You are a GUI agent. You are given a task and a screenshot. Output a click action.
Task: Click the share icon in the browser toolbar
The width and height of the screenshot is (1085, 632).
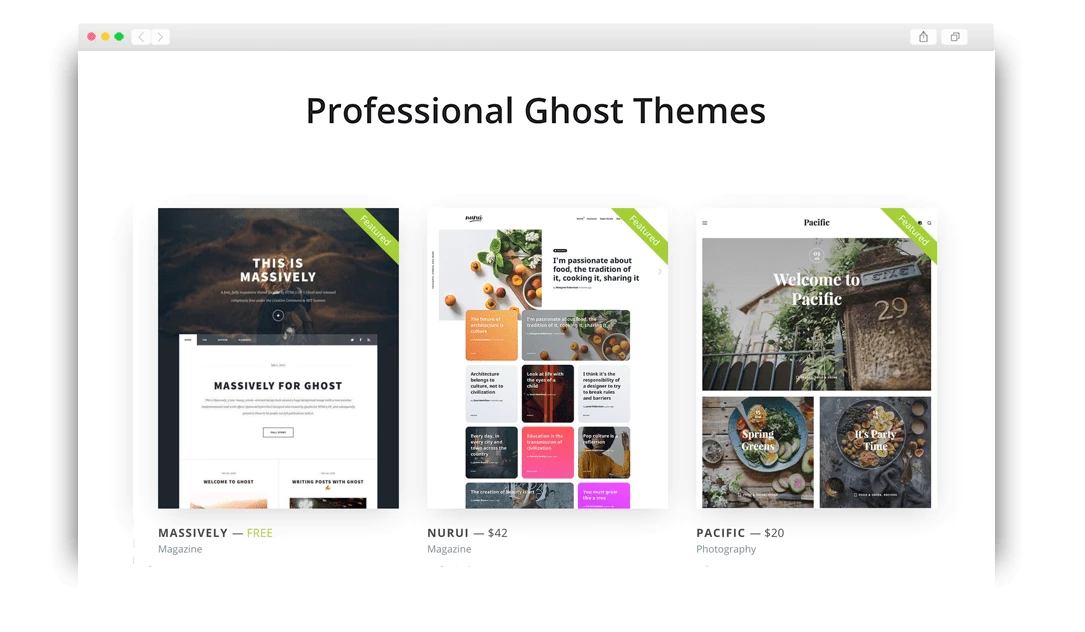click(x=923, y=37)
